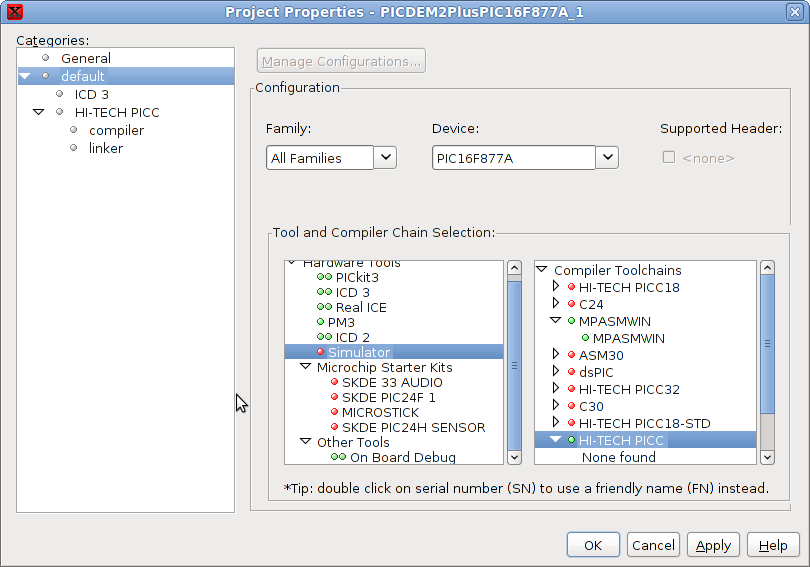Click the red dot beside SKDE 33 AUDIO
Screen dimensions: 810x567
click(x=334, y=382)
